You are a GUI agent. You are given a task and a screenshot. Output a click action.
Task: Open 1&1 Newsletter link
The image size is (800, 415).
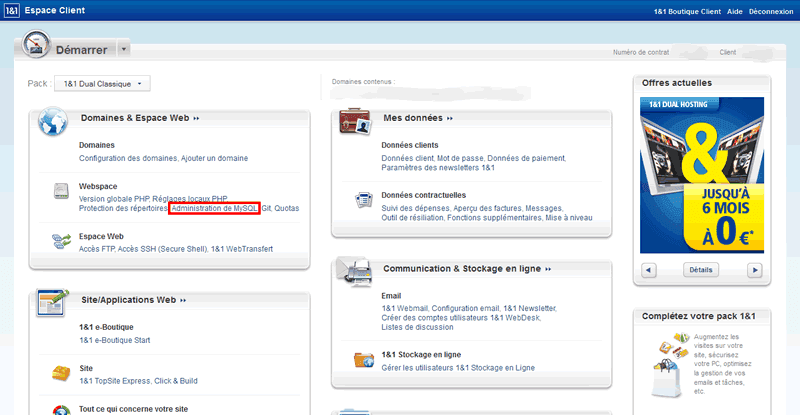tap(529, 308)
